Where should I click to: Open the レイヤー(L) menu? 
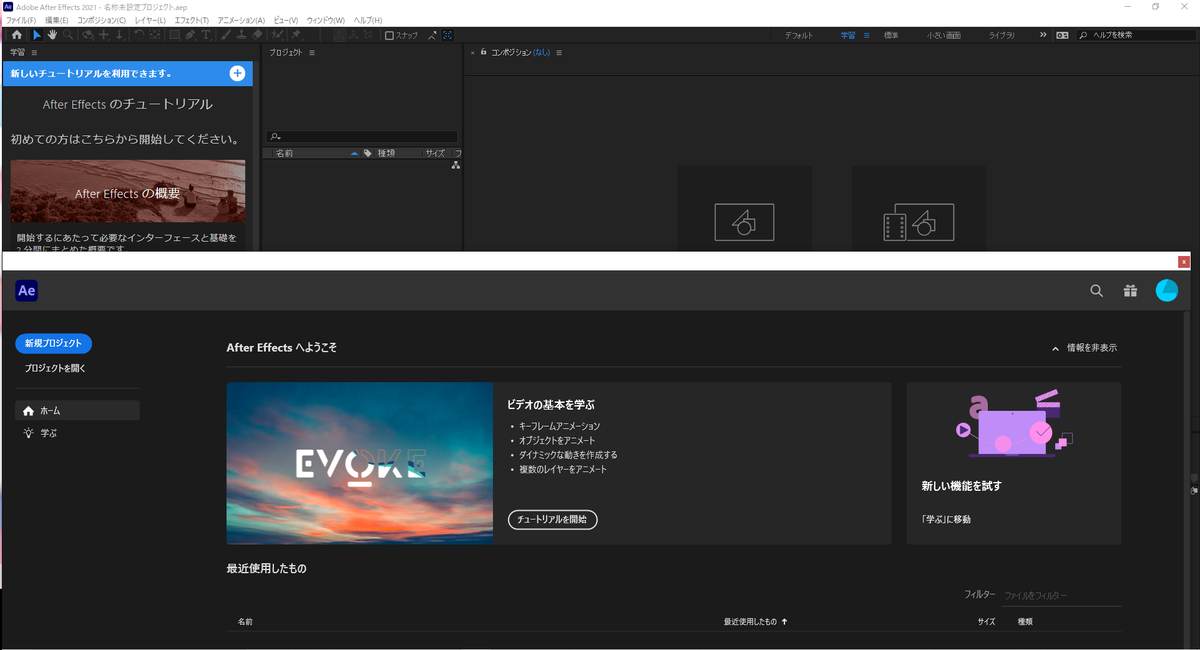pyautogui.click(x=150, y=20)
